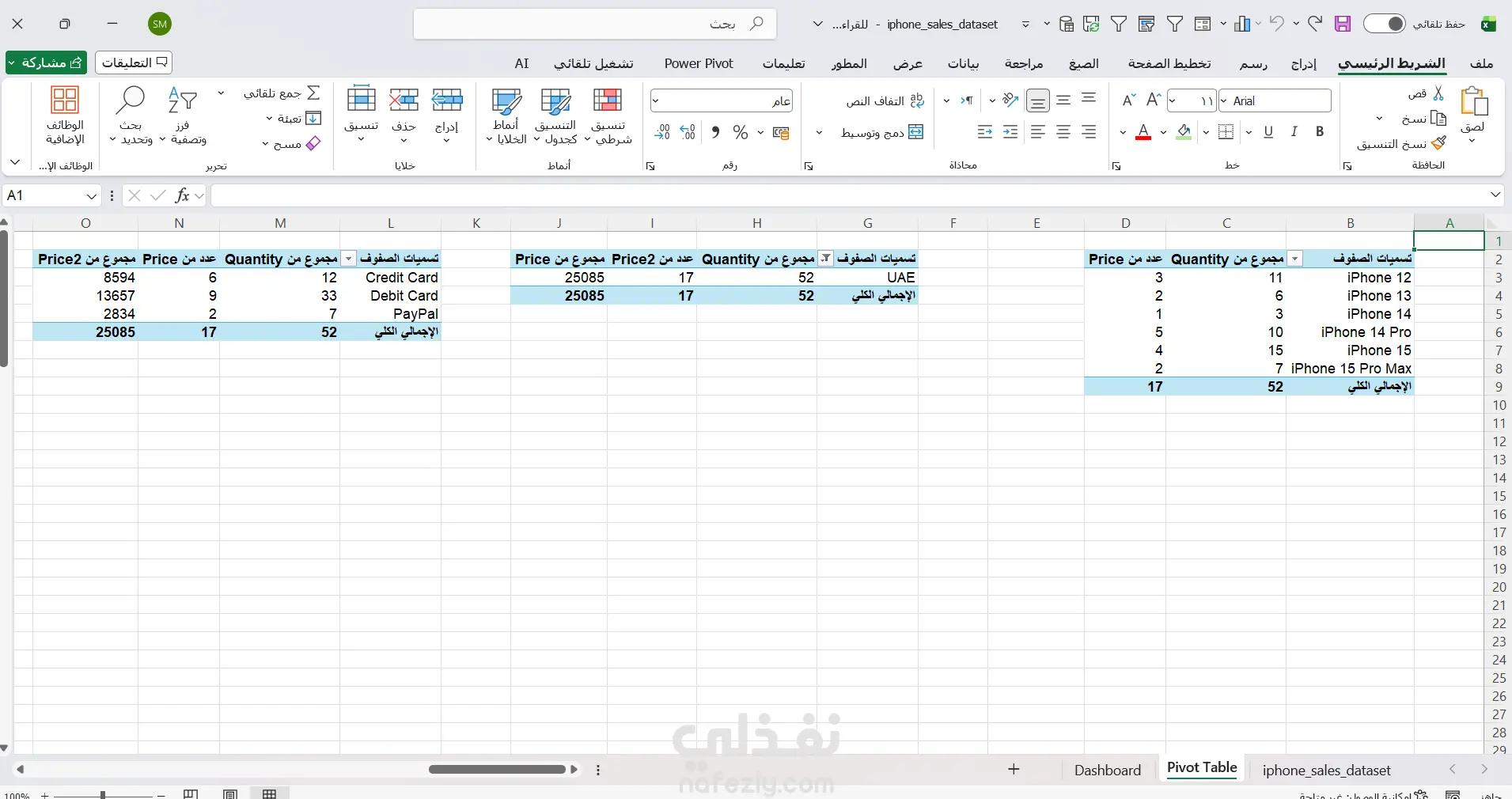Click the zoom slider handle

103,794
